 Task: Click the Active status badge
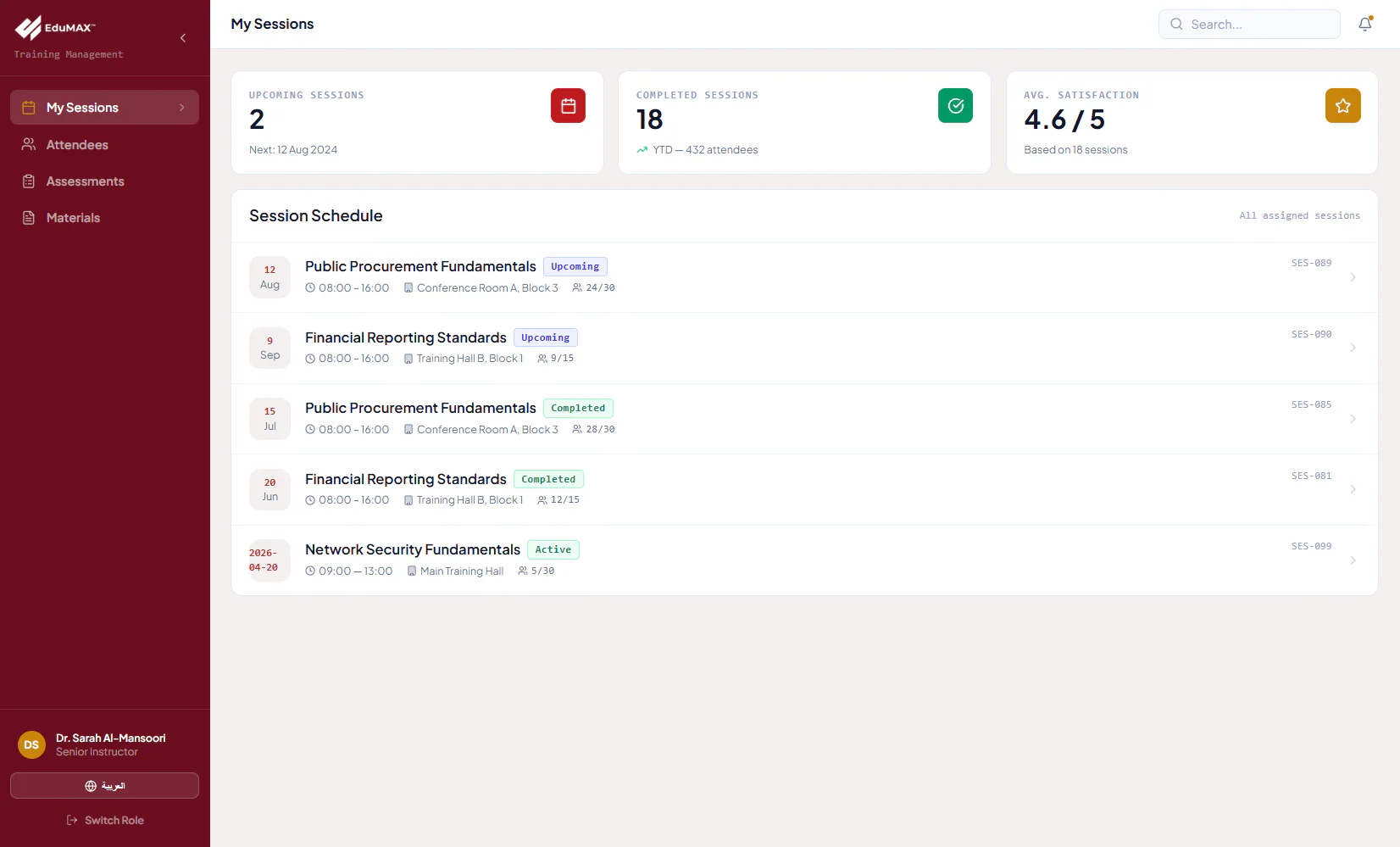click(x=553, y=549)
